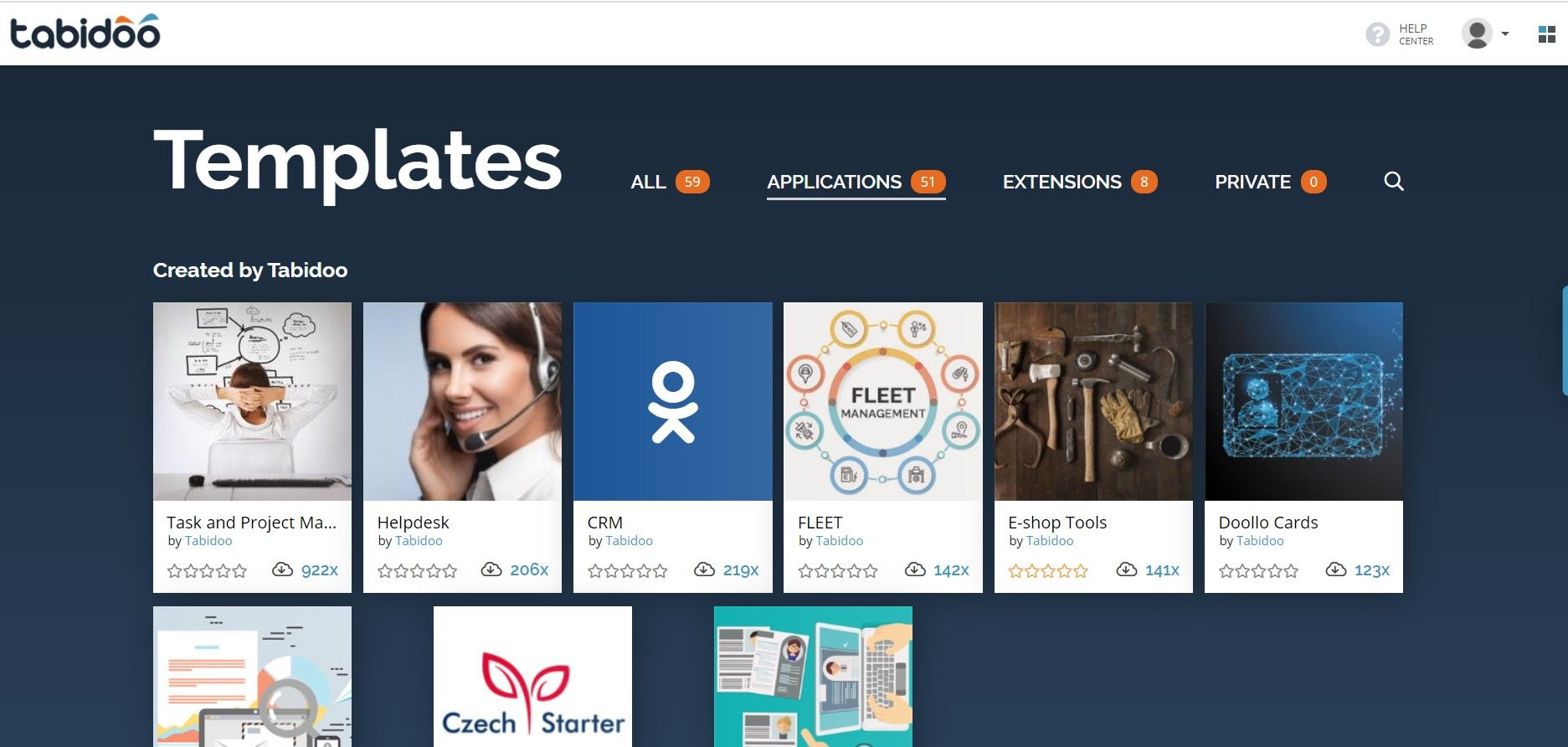Click the Tabidoo logo
This screenshot has width=1568, height=747.
click(85, 32)
